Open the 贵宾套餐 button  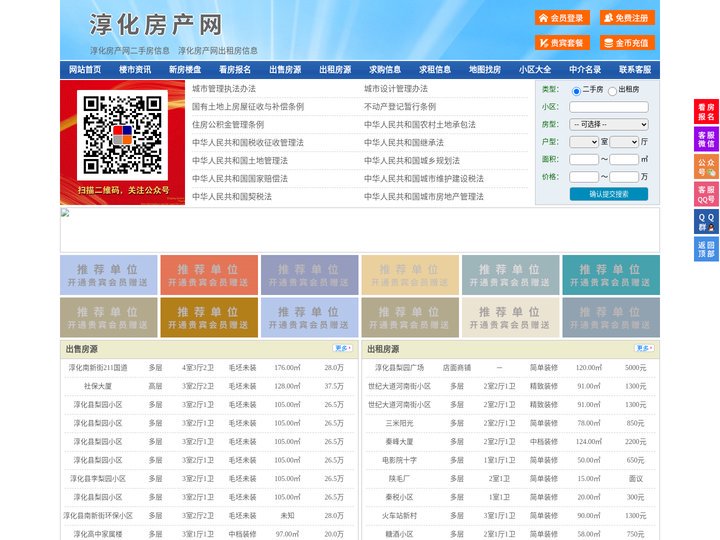click(562, 43)
